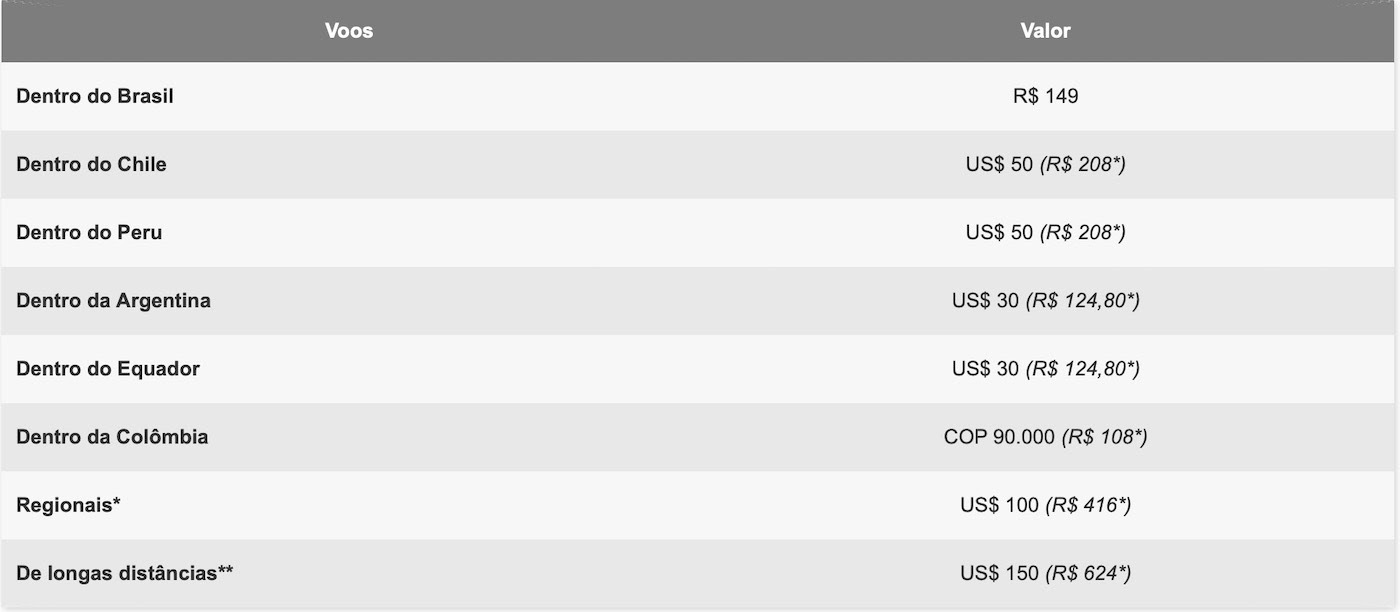1400x612 pixels.
Task: Click the US$ 150 price cell
Action: coord(1045,572)
